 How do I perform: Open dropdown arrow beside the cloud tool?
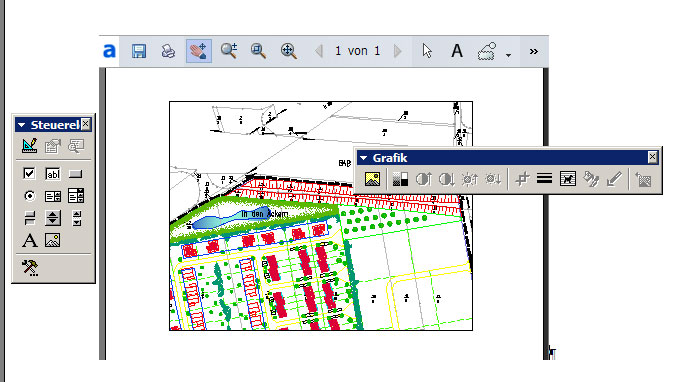pyautogui.click(x=508, y=55)
